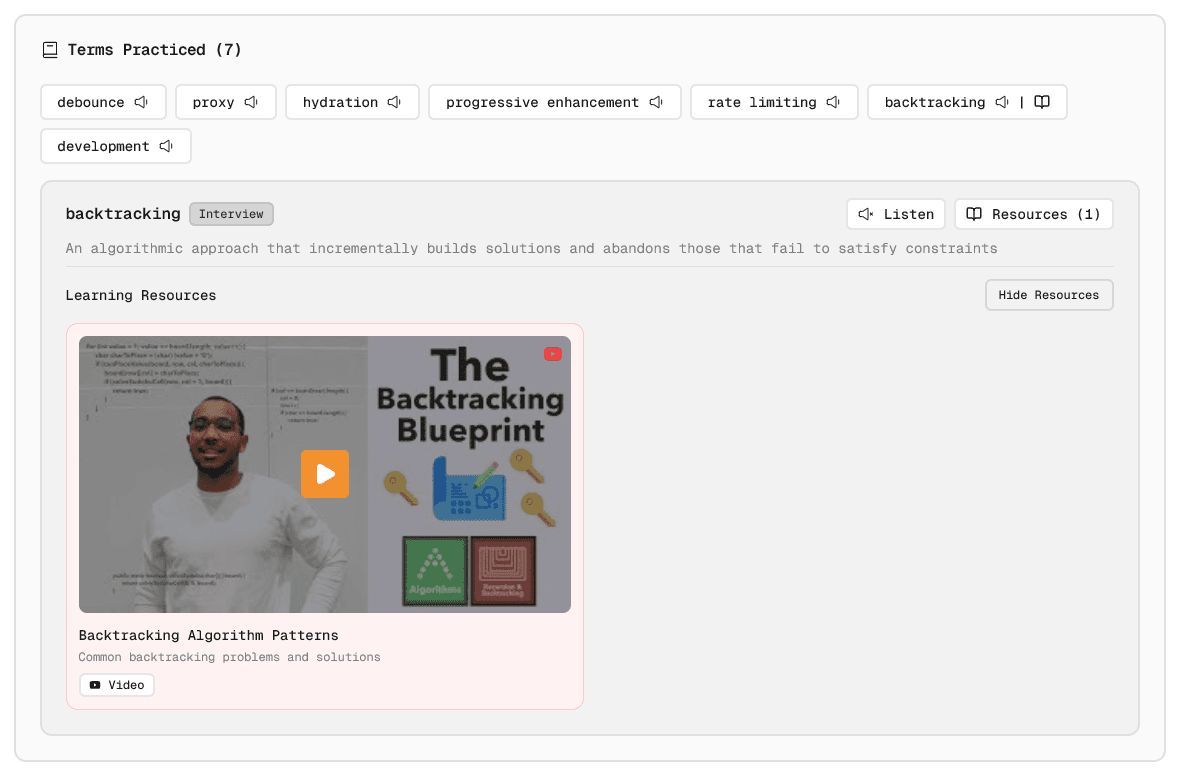Select the rate limiting term chip
Viewport: 1187px width, 775px height.
[774, 102]
